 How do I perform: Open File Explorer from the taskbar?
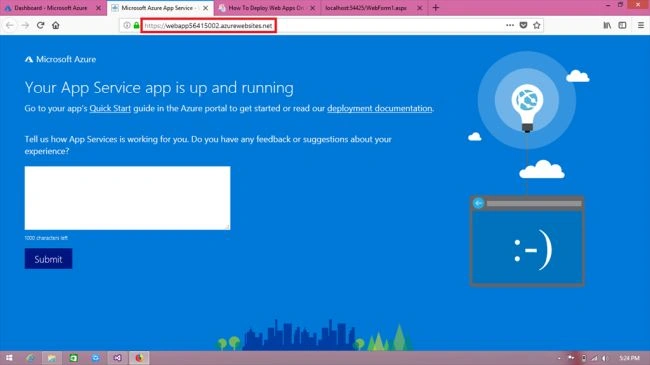(x=51, y=358)
